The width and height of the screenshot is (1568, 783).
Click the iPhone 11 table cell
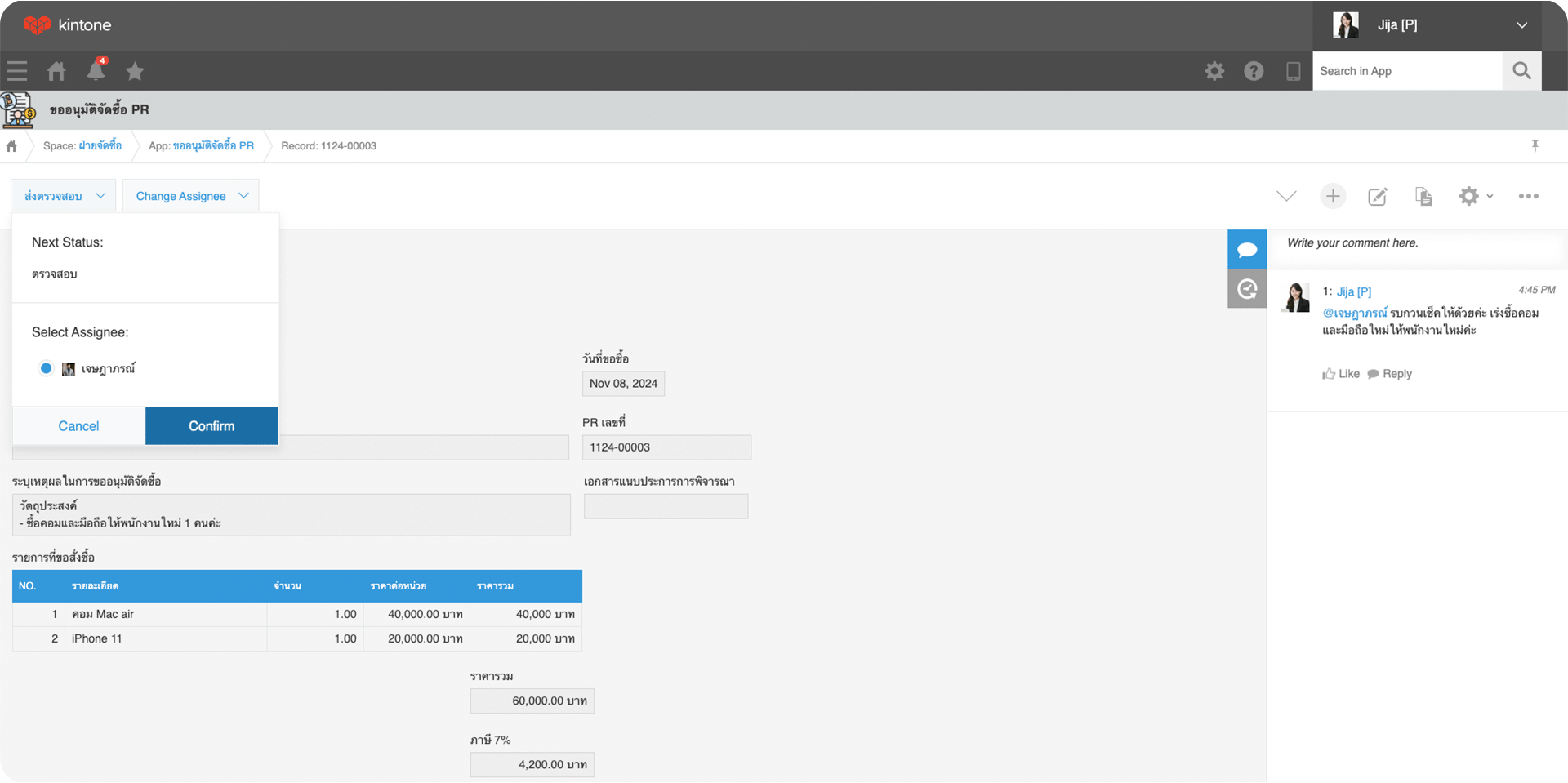point(166,638)
